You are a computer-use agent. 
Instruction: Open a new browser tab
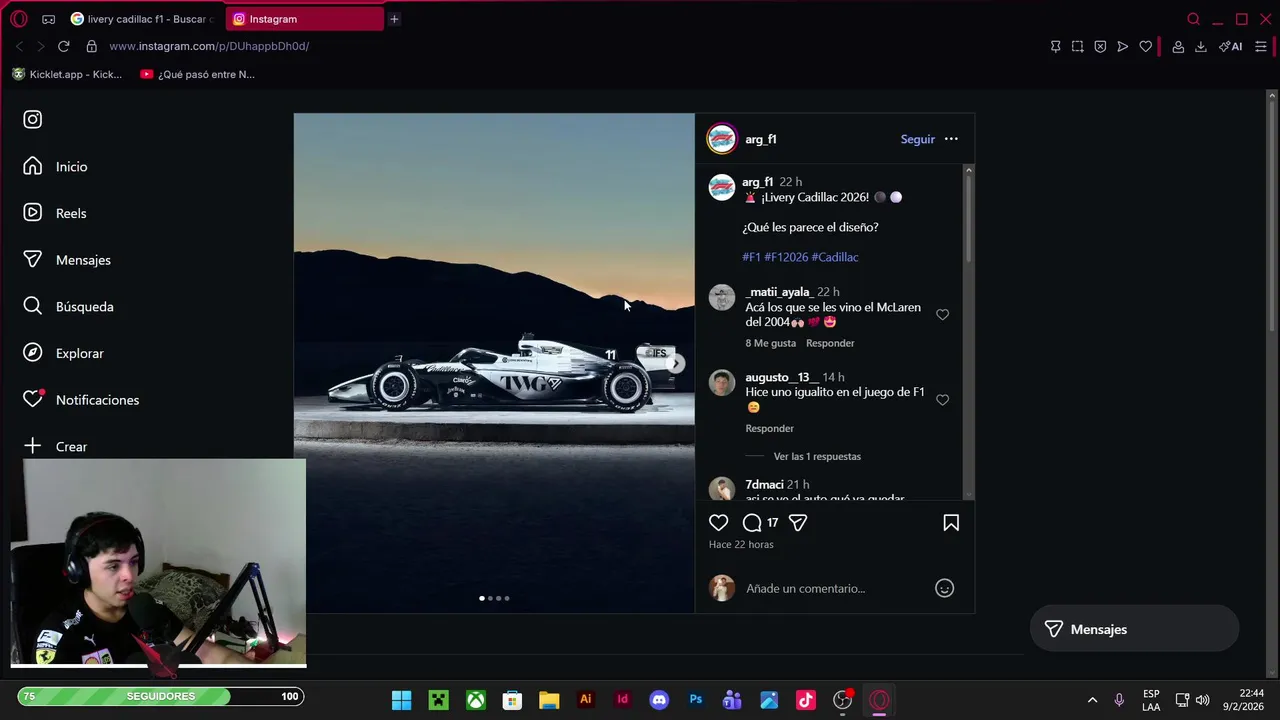pyautogui.click(x=394, y=19)
